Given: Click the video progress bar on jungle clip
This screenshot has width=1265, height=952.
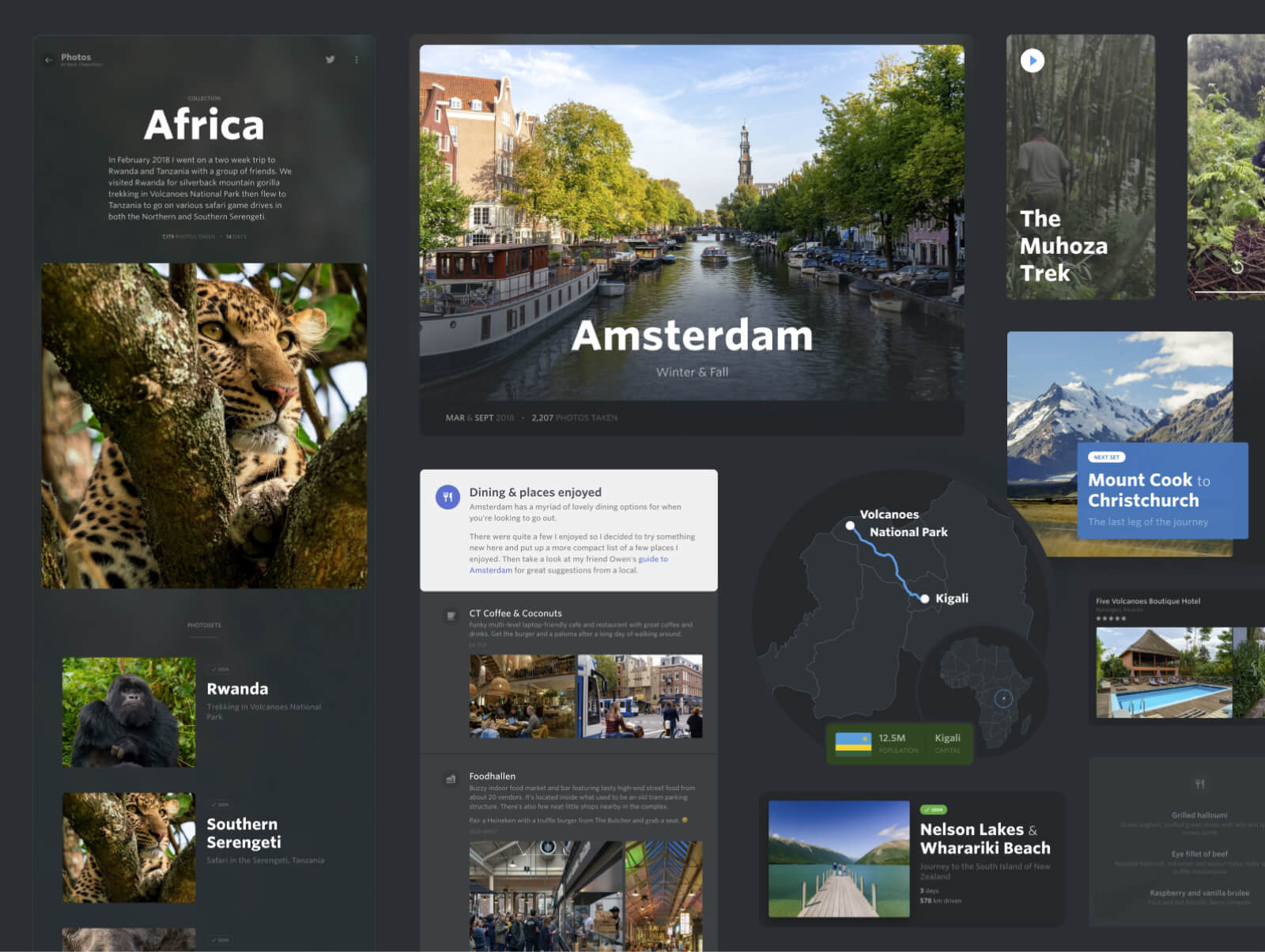Looking at the screenshot, I should pyautogui.click(x=1229, y=293).
